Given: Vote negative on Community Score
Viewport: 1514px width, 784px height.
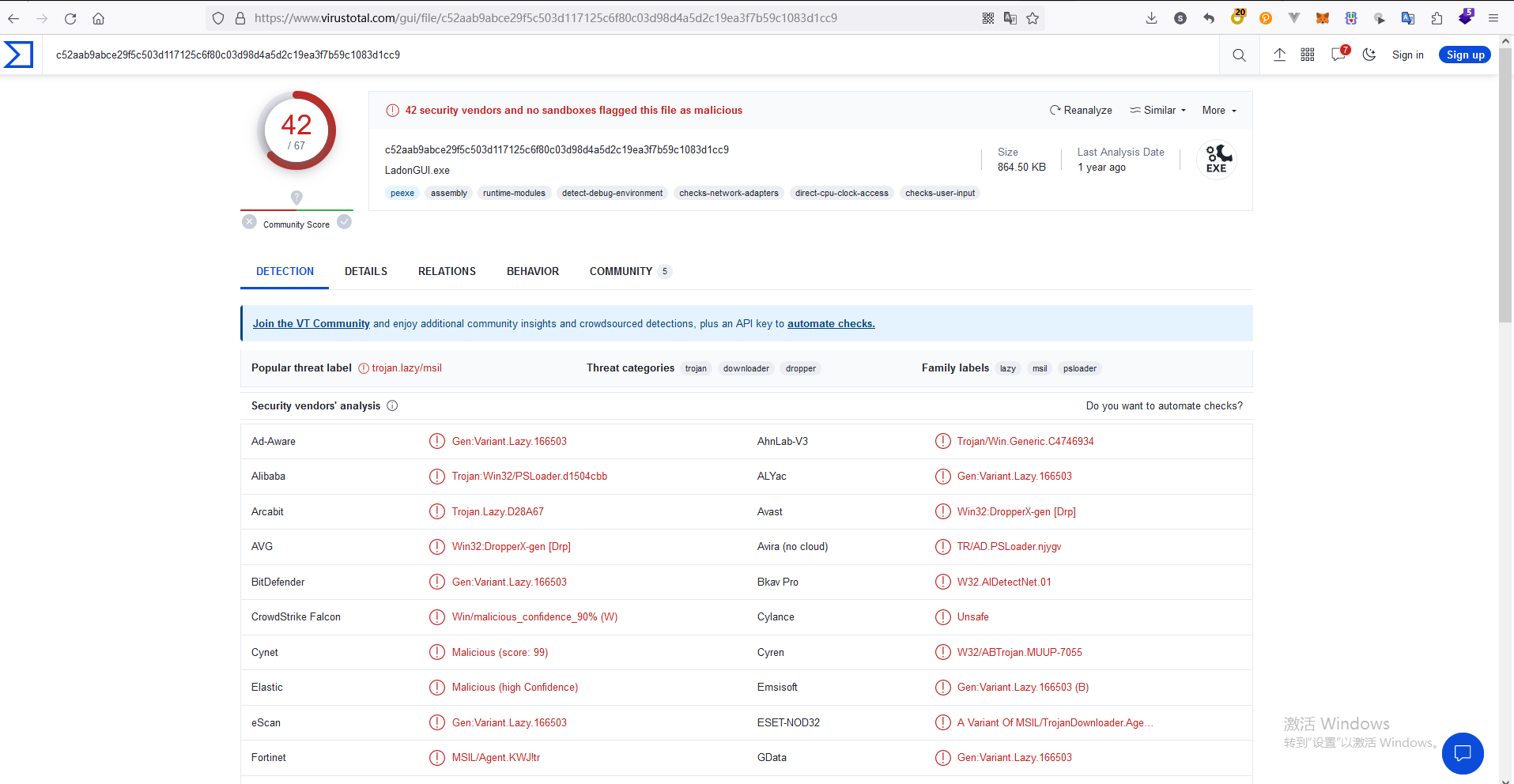Looking at the screenshot, I should (x=250, y=222).
